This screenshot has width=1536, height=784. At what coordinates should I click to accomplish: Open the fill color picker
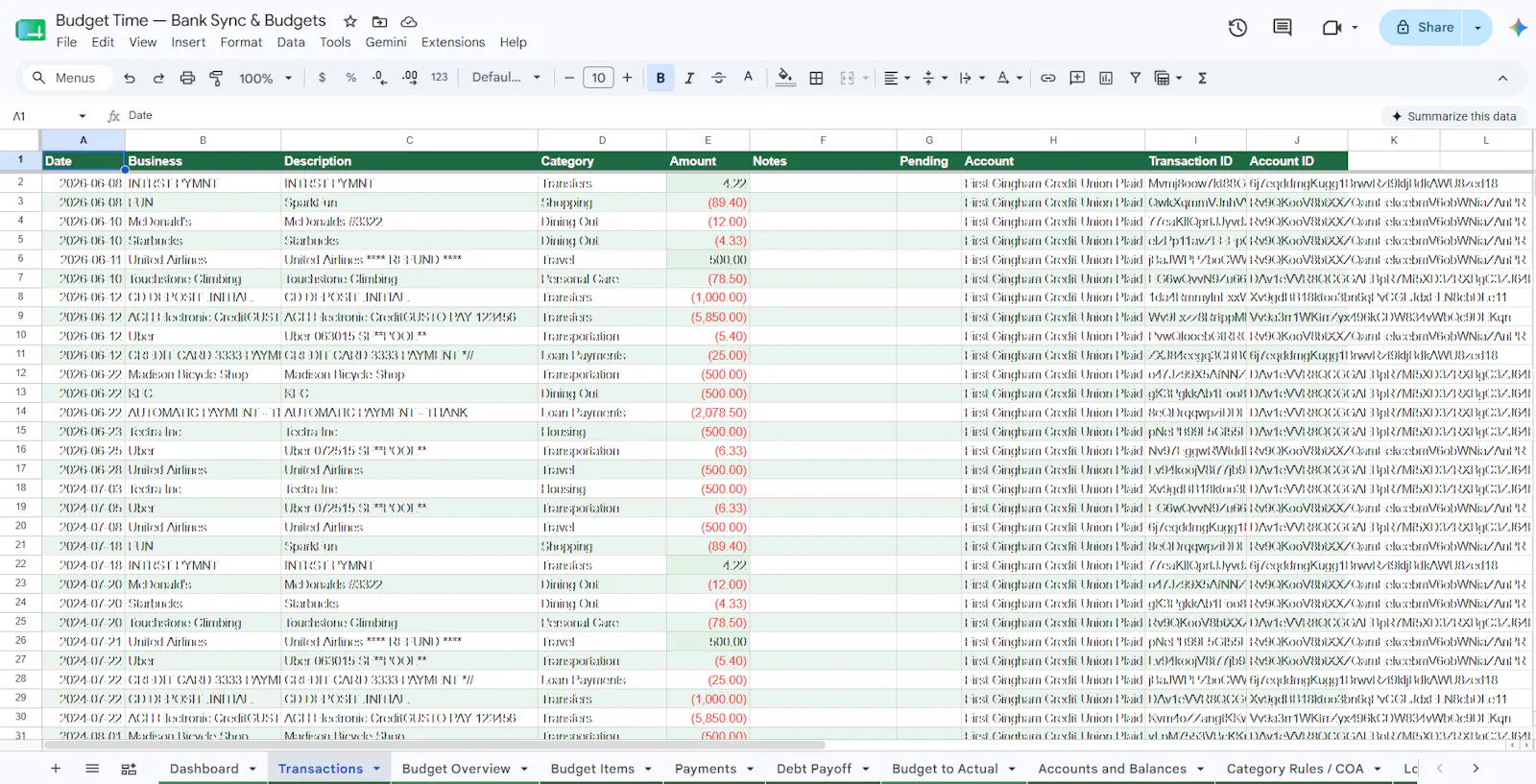point(785,78)
